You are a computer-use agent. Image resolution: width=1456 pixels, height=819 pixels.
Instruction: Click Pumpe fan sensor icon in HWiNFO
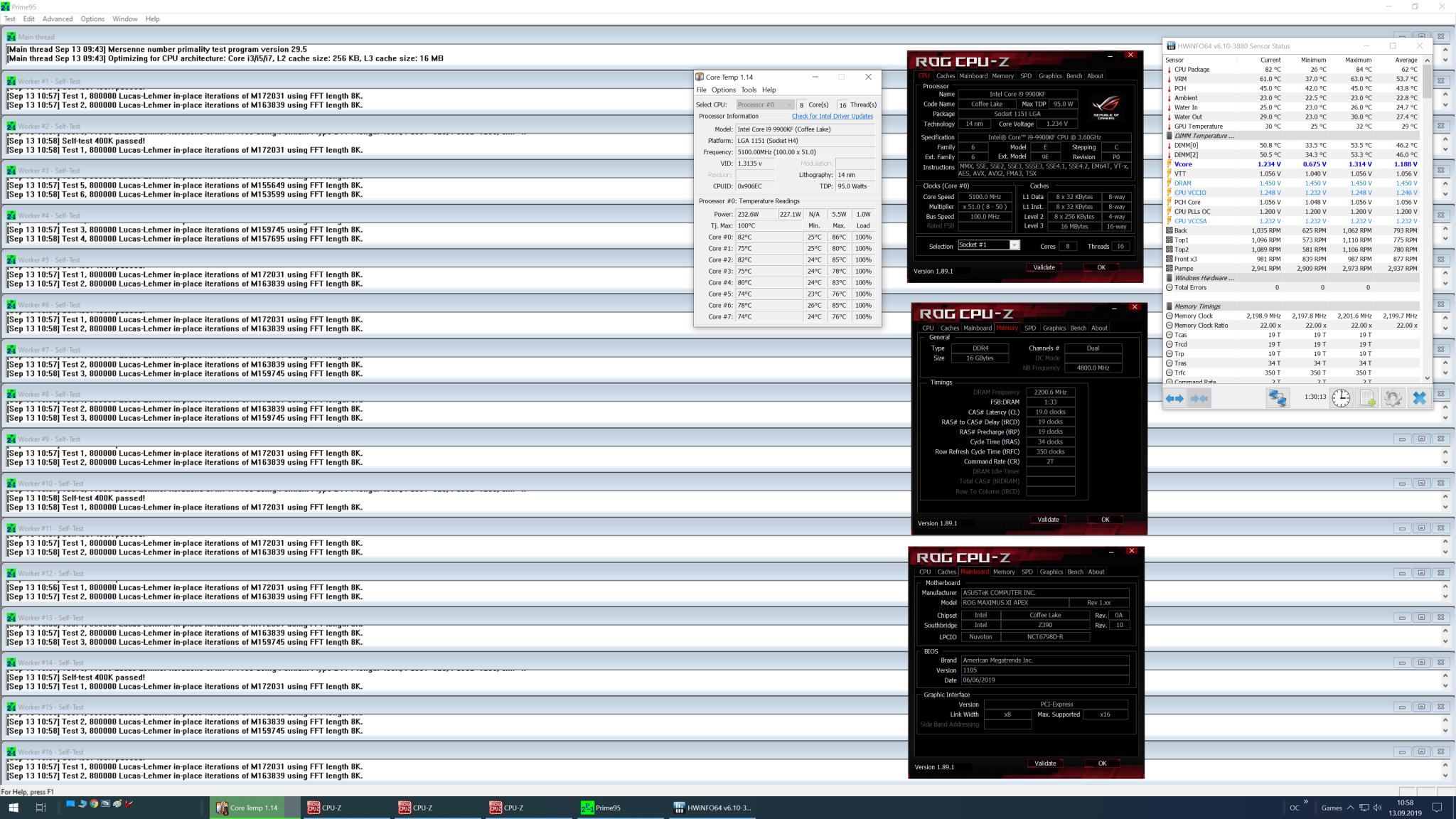(1169, 269)
